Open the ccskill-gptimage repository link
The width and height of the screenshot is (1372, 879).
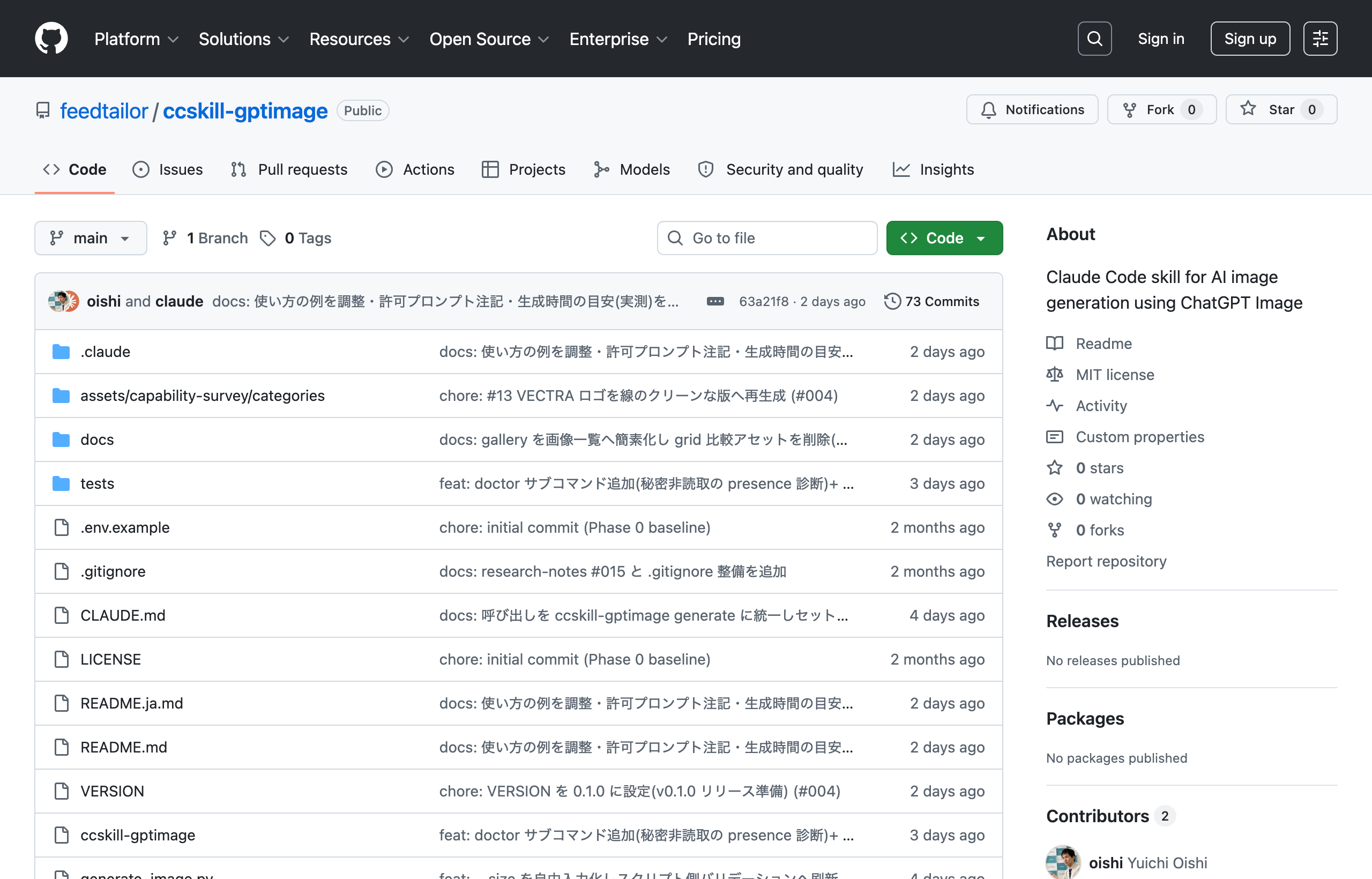tap(245, 111)
